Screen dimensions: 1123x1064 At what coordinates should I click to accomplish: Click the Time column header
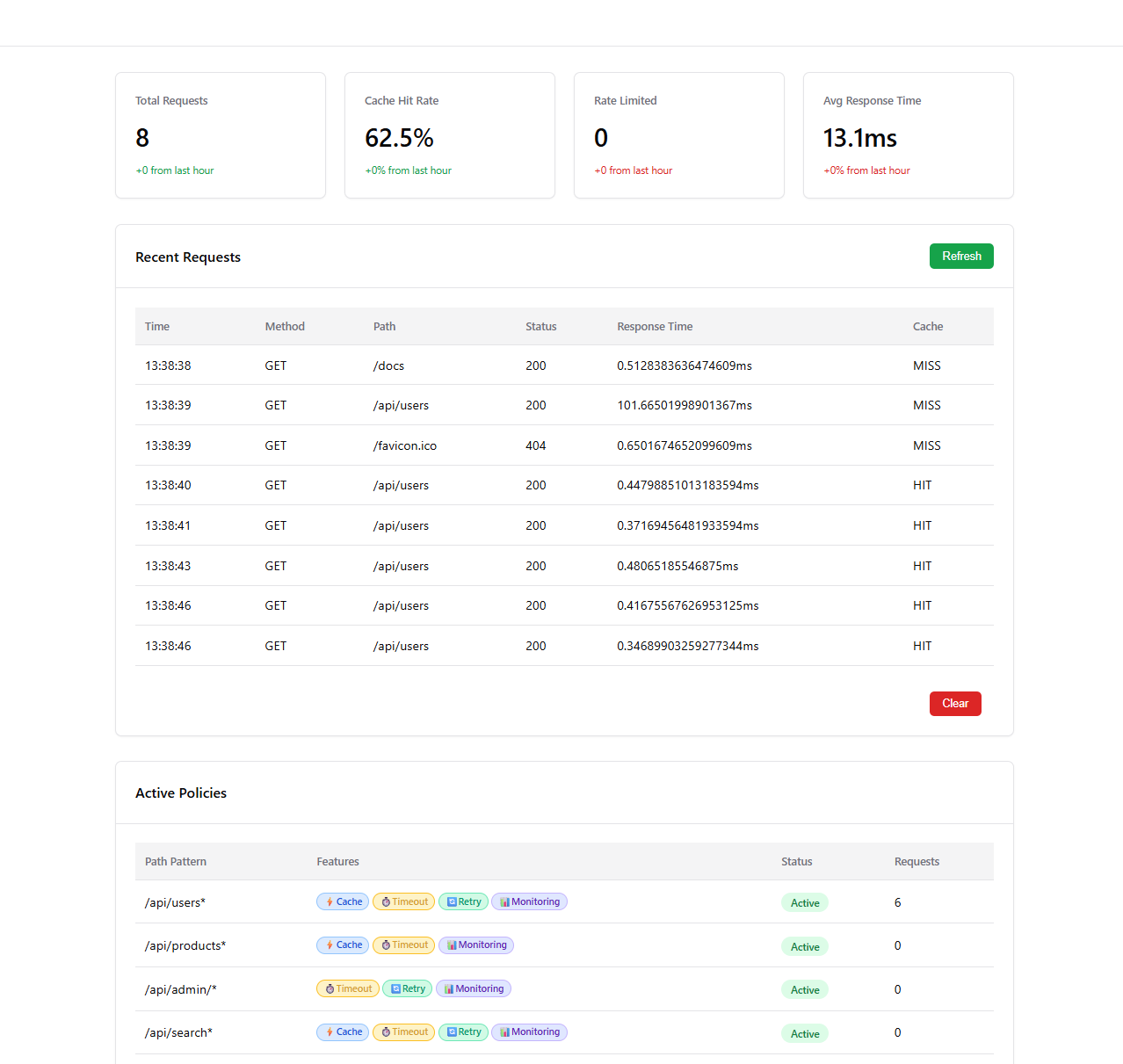[157, 326]
